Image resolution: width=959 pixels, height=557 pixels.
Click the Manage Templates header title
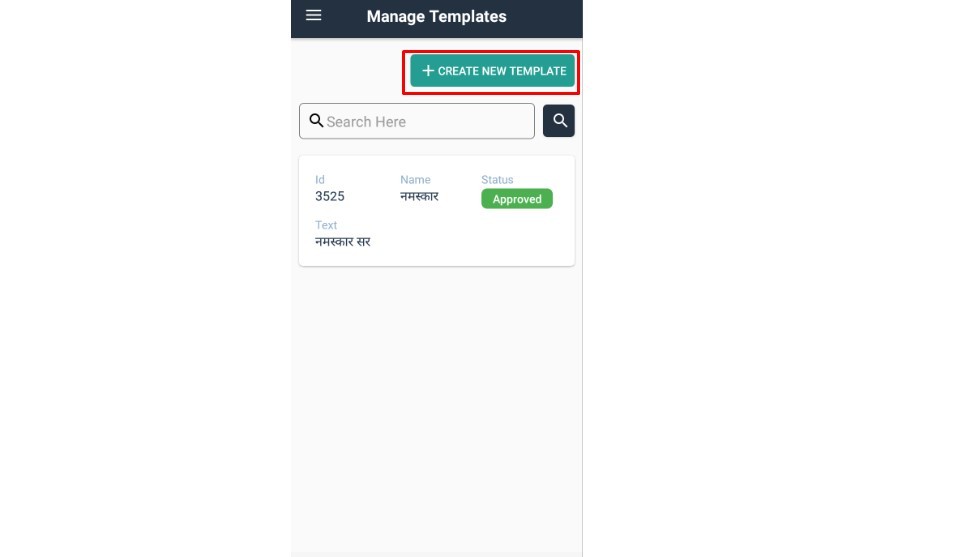point(436,17)
